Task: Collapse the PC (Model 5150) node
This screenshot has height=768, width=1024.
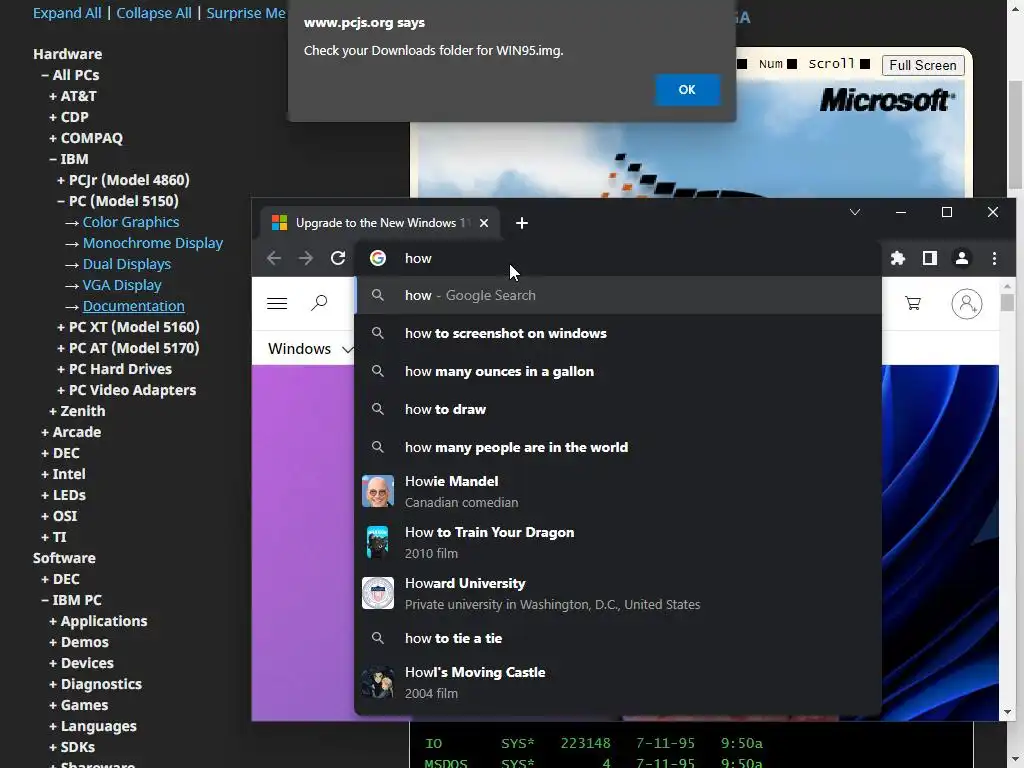Action: pos(118,200)
